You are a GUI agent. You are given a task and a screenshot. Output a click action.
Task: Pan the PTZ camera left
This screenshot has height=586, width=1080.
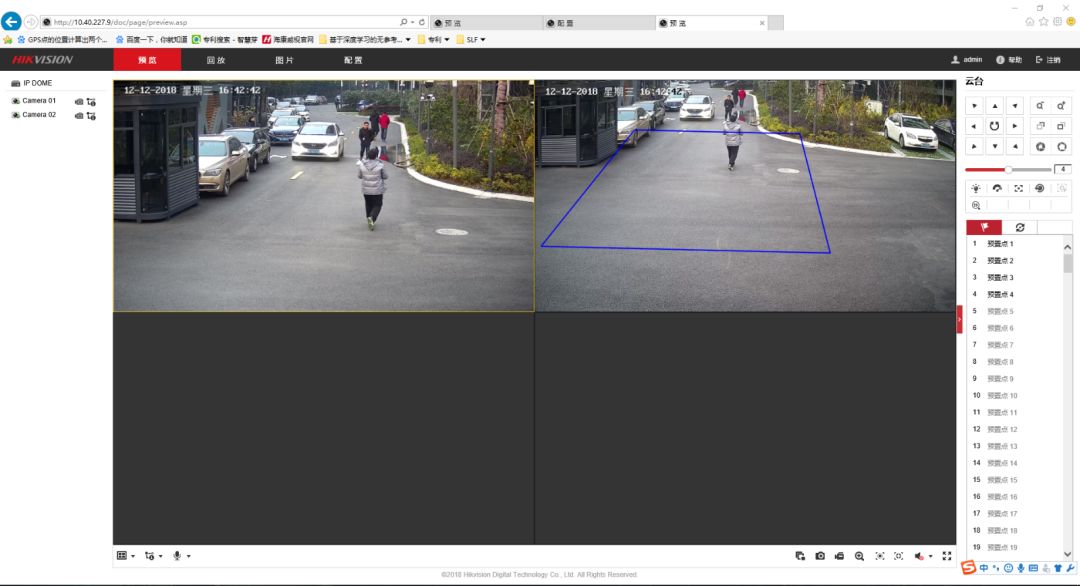[x=974, y=126]
